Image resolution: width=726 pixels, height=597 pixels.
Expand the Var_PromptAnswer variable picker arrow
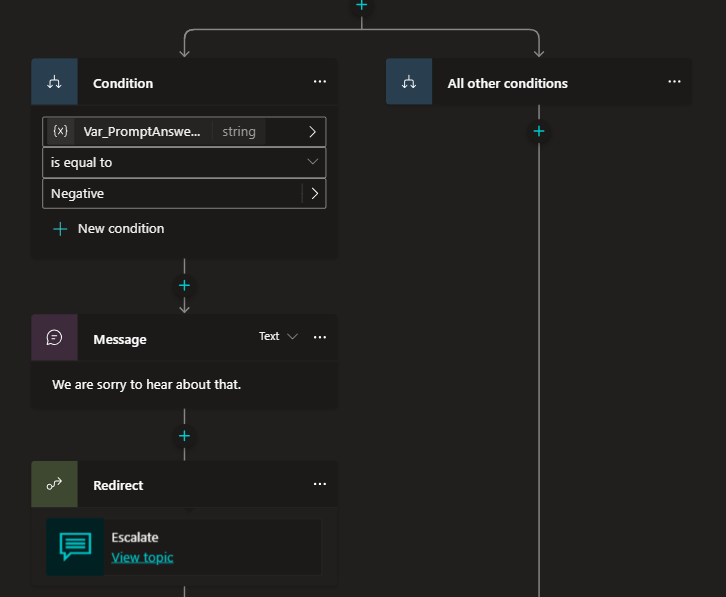(312, 131)
